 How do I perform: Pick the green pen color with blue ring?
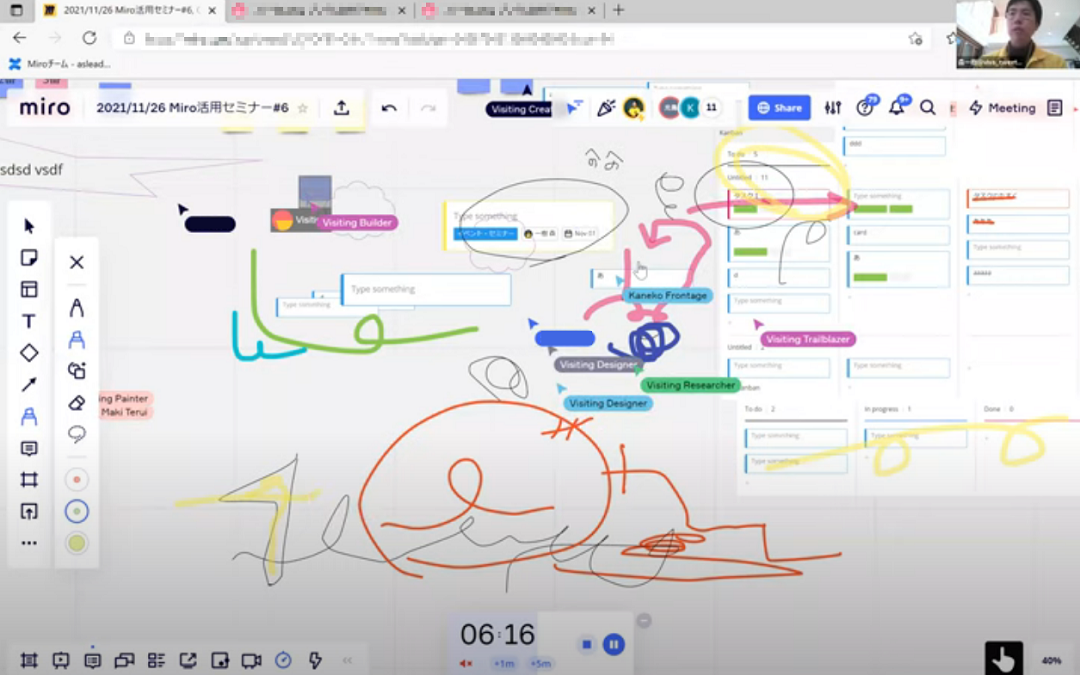[76, 511]
